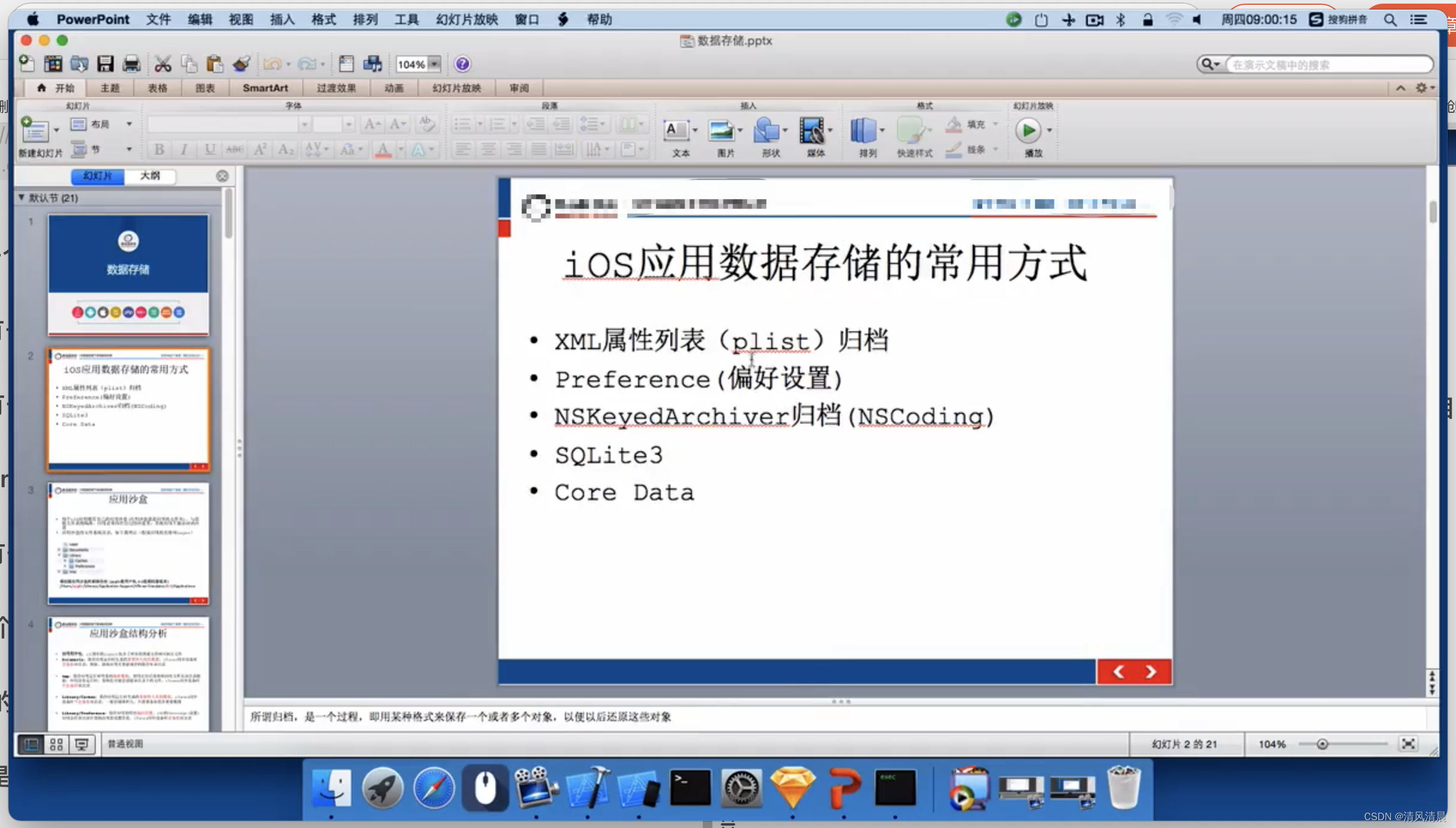This screenshot has width=1456, height=828.
Task: Click the 新建幻灯片 new slide icon
Action: 35,130
